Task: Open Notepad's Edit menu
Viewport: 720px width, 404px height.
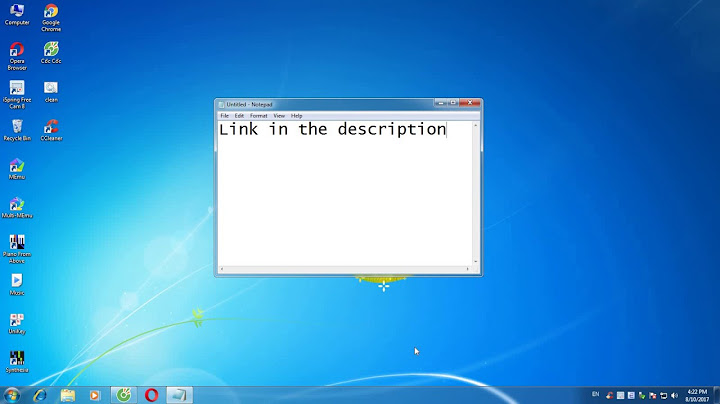Action: point(239,116)
